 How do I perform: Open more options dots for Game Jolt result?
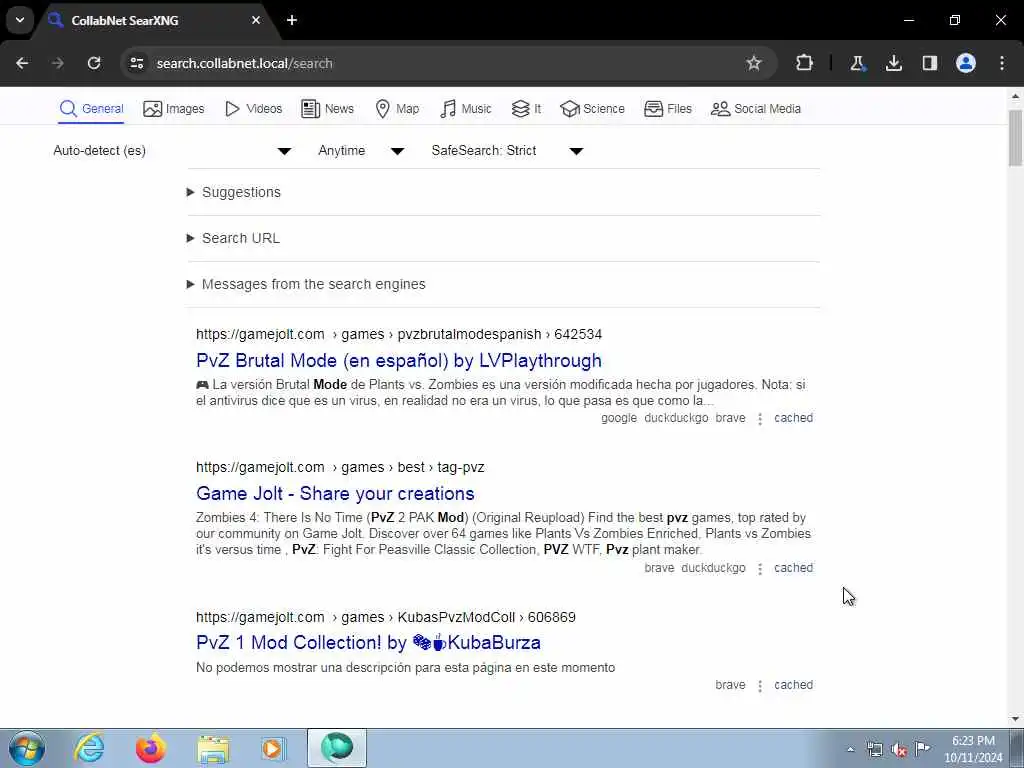(760, 569)
